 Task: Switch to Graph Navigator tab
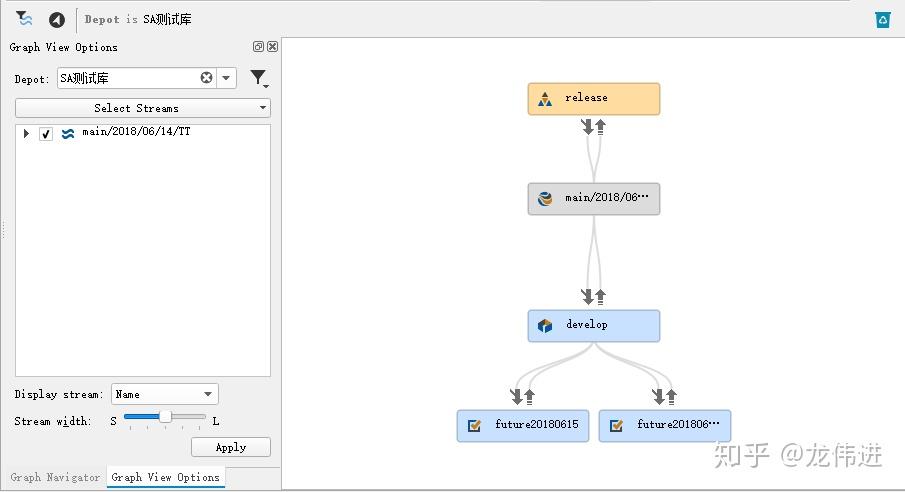(x=55, y=478)
